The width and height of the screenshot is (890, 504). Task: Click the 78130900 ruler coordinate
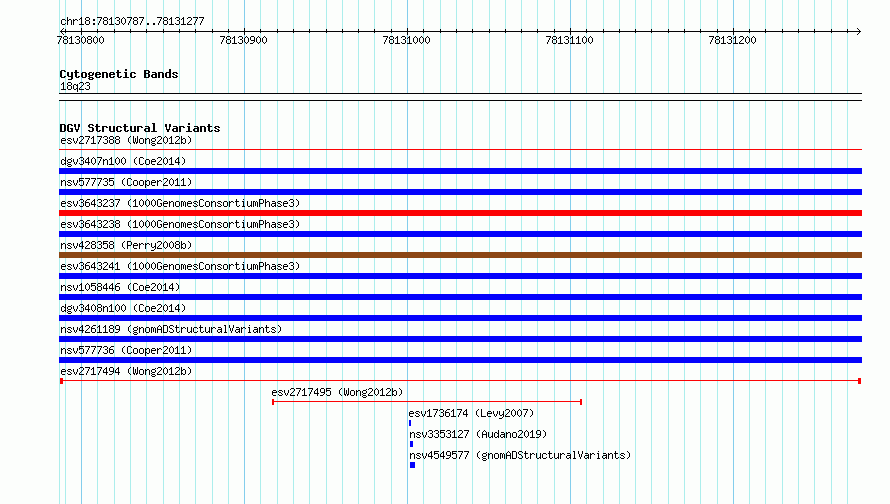244,40
